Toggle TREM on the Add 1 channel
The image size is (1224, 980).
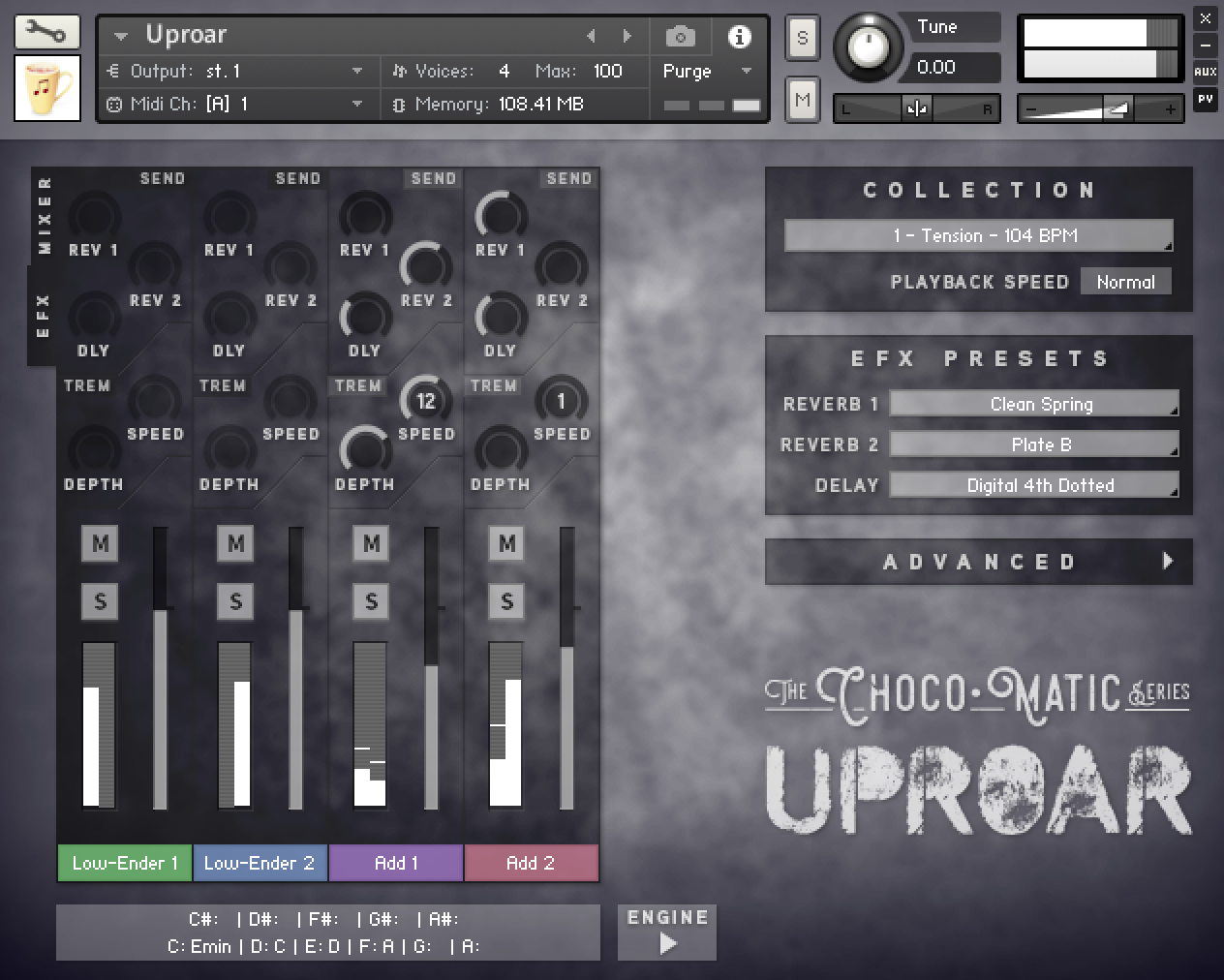(358, 385)
